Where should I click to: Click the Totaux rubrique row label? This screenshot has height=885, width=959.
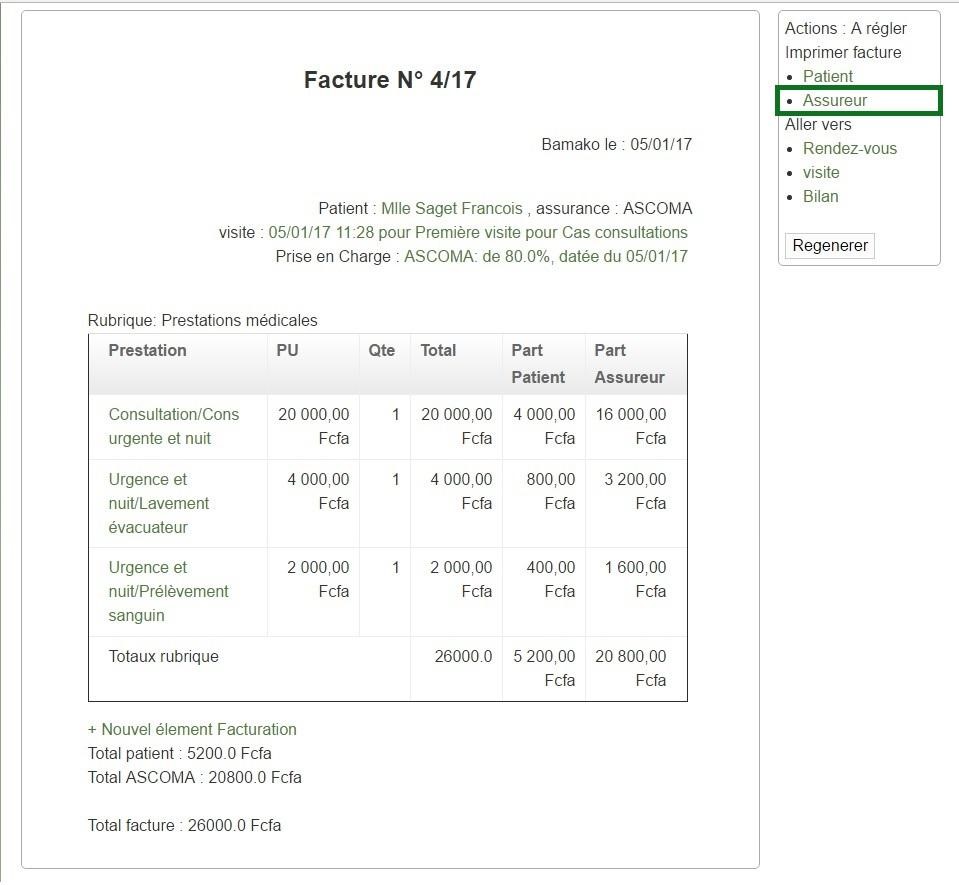point(163,656)
